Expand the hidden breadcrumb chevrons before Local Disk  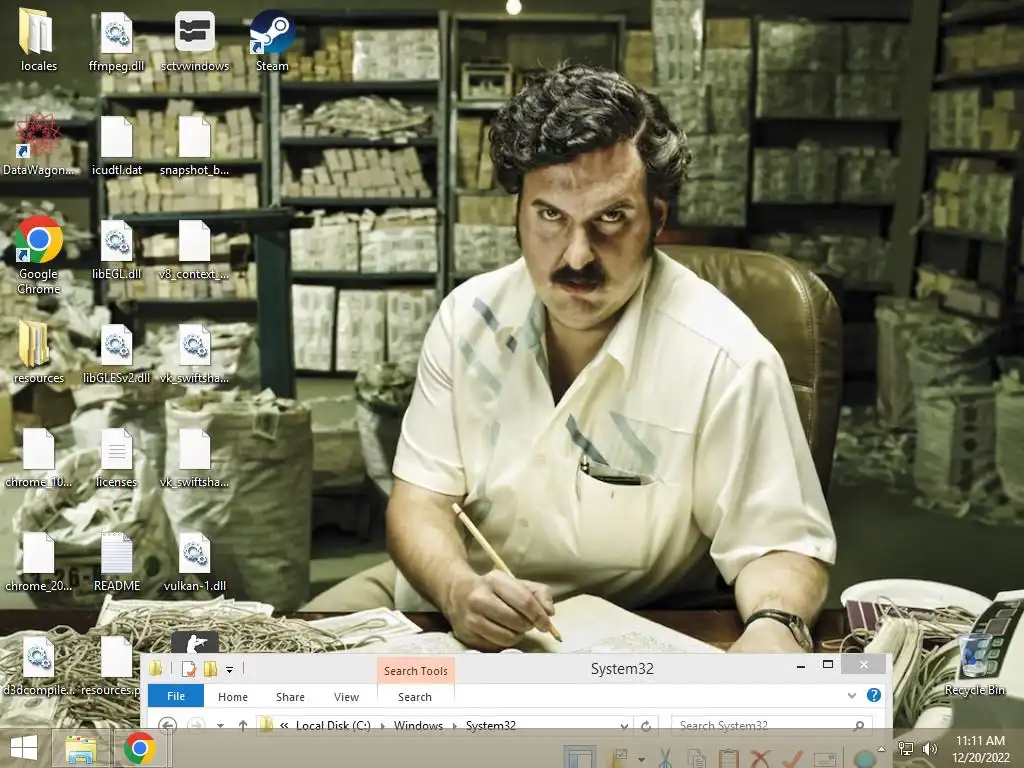(284, 726)
